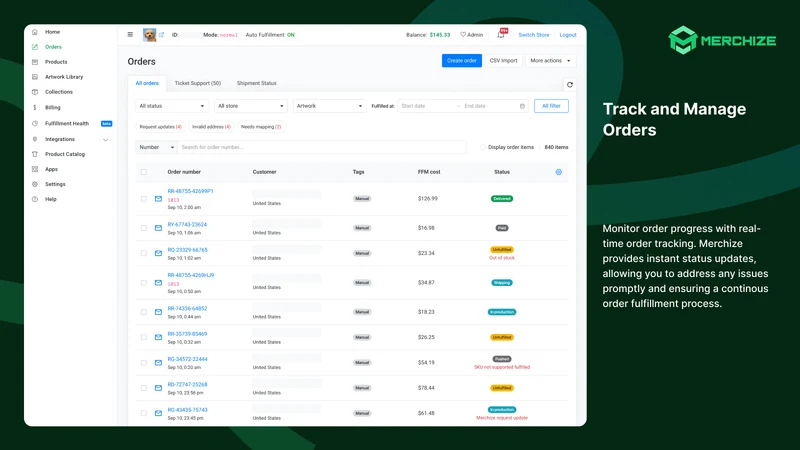
Task: Click the Create order button
Action: [x=462, y=61]
